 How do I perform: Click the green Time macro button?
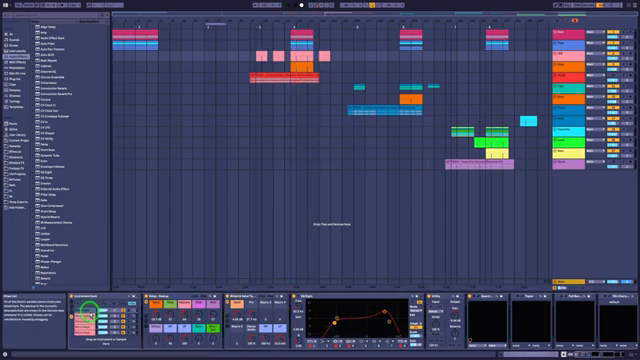coord(170,304)
